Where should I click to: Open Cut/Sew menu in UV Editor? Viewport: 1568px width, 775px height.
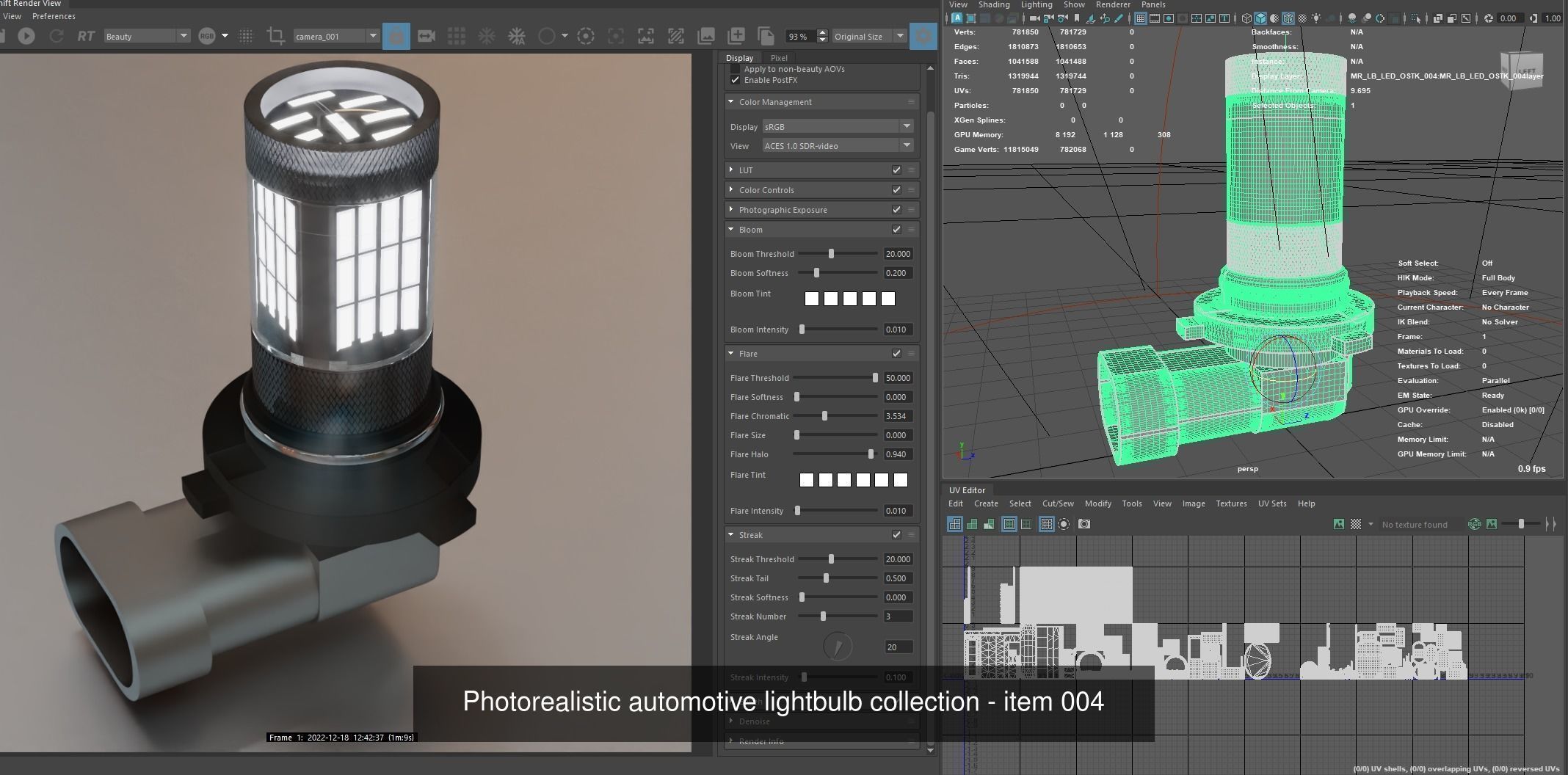click(1058, 503)
